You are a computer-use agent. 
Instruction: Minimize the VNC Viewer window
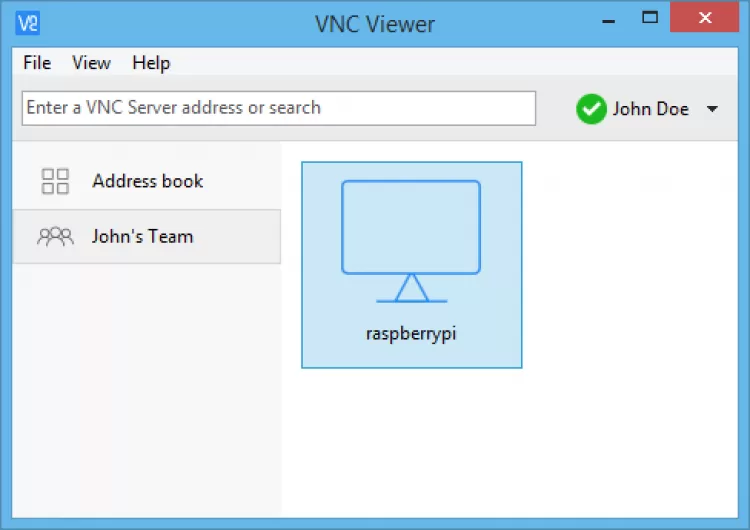[x=608, y=21]
